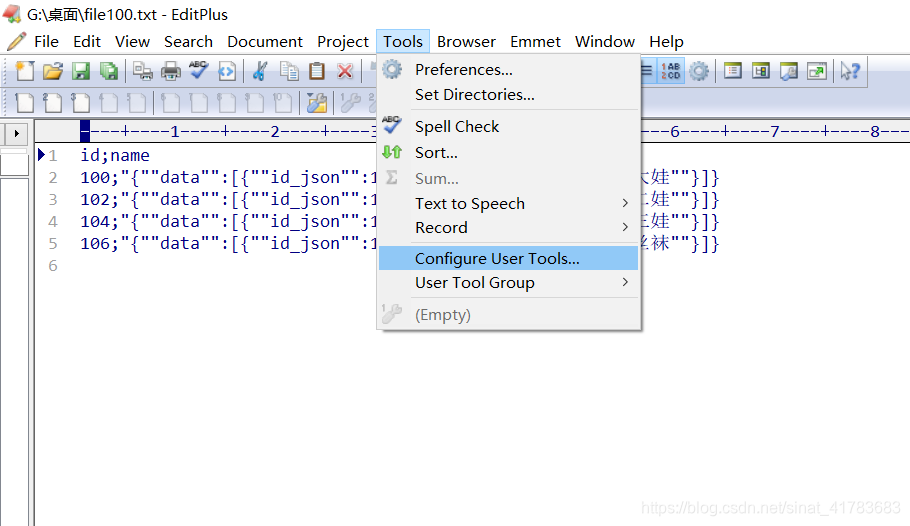Choose Configure User Tools... menu entry
This screenshot has height=526, width=910.
pyautogui.click(x=508, y=258)
